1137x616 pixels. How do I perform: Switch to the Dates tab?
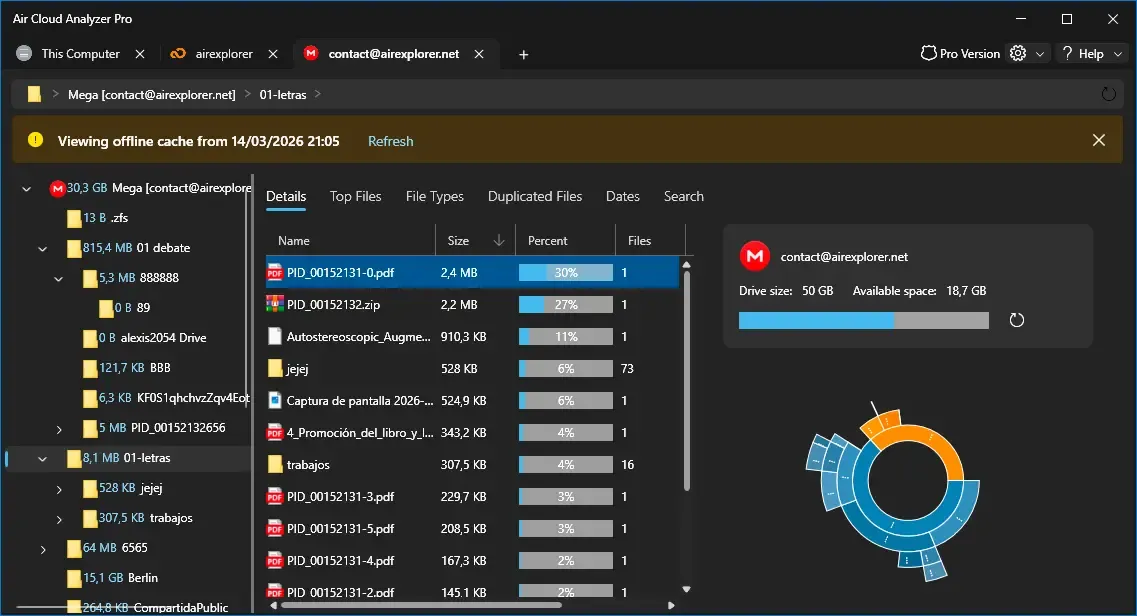pyautogui.click(x=623, y=196)
